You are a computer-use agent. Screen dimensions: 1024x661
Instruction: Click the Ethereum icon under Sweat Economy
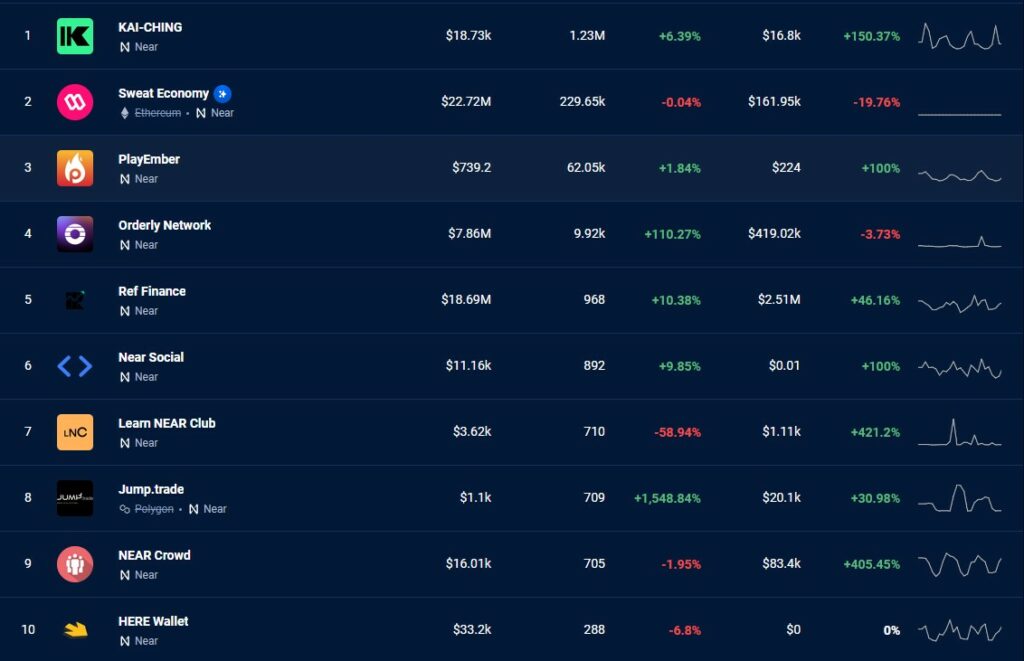125,113
